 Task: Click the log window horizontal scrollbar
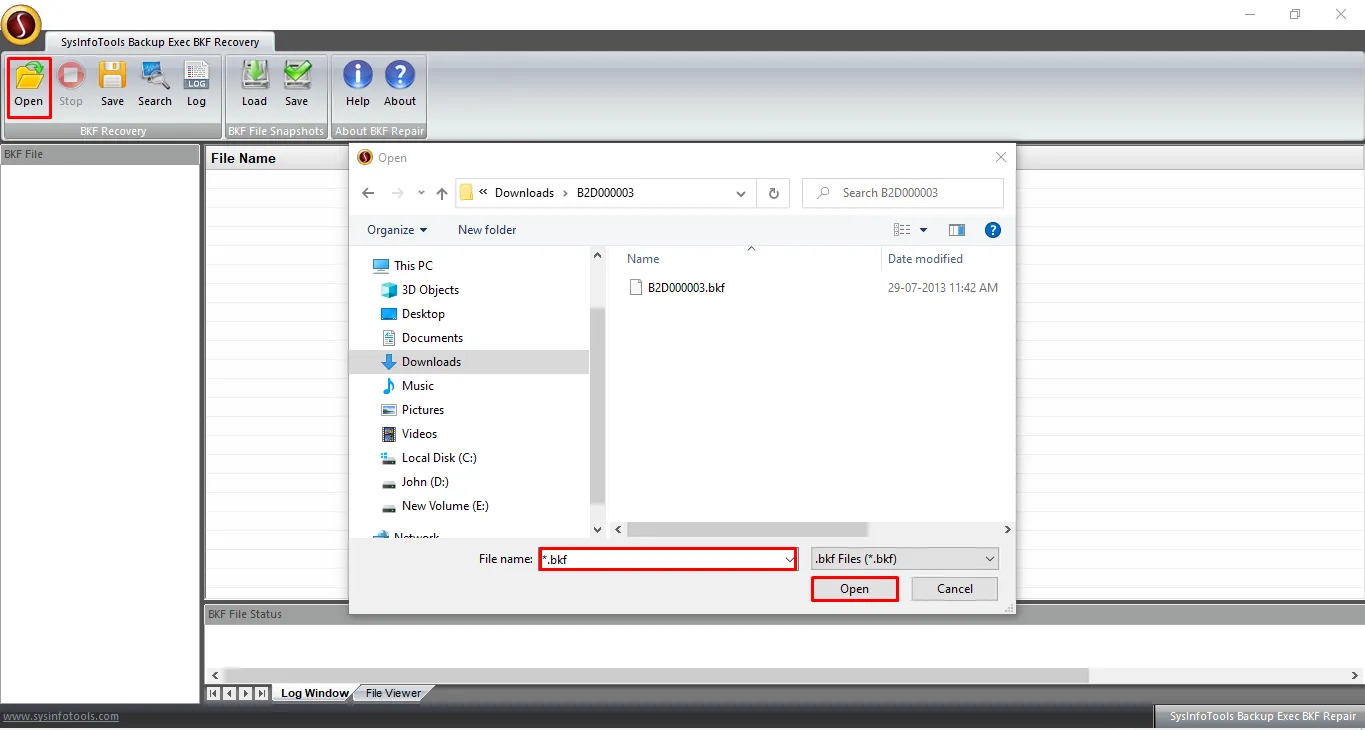[657, 676]
